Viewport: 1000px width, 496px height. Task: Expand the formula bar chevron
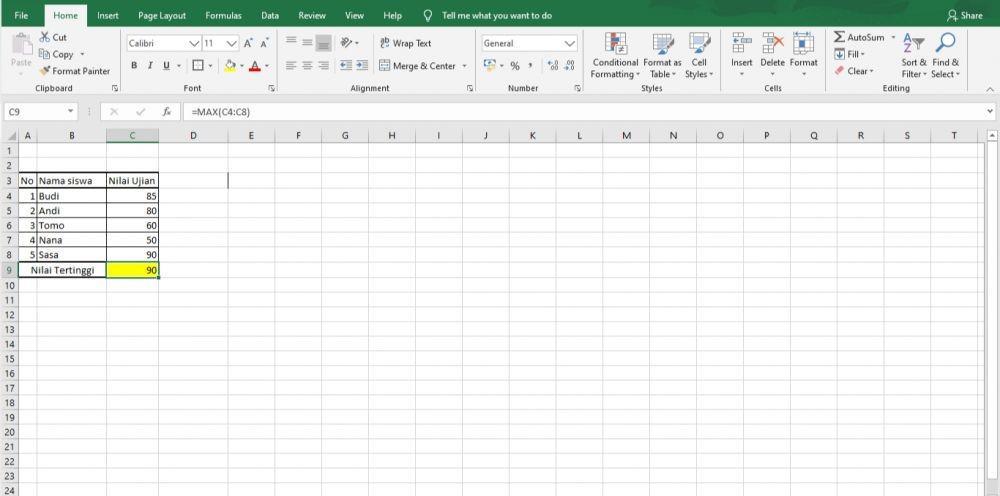pos(990,112)
